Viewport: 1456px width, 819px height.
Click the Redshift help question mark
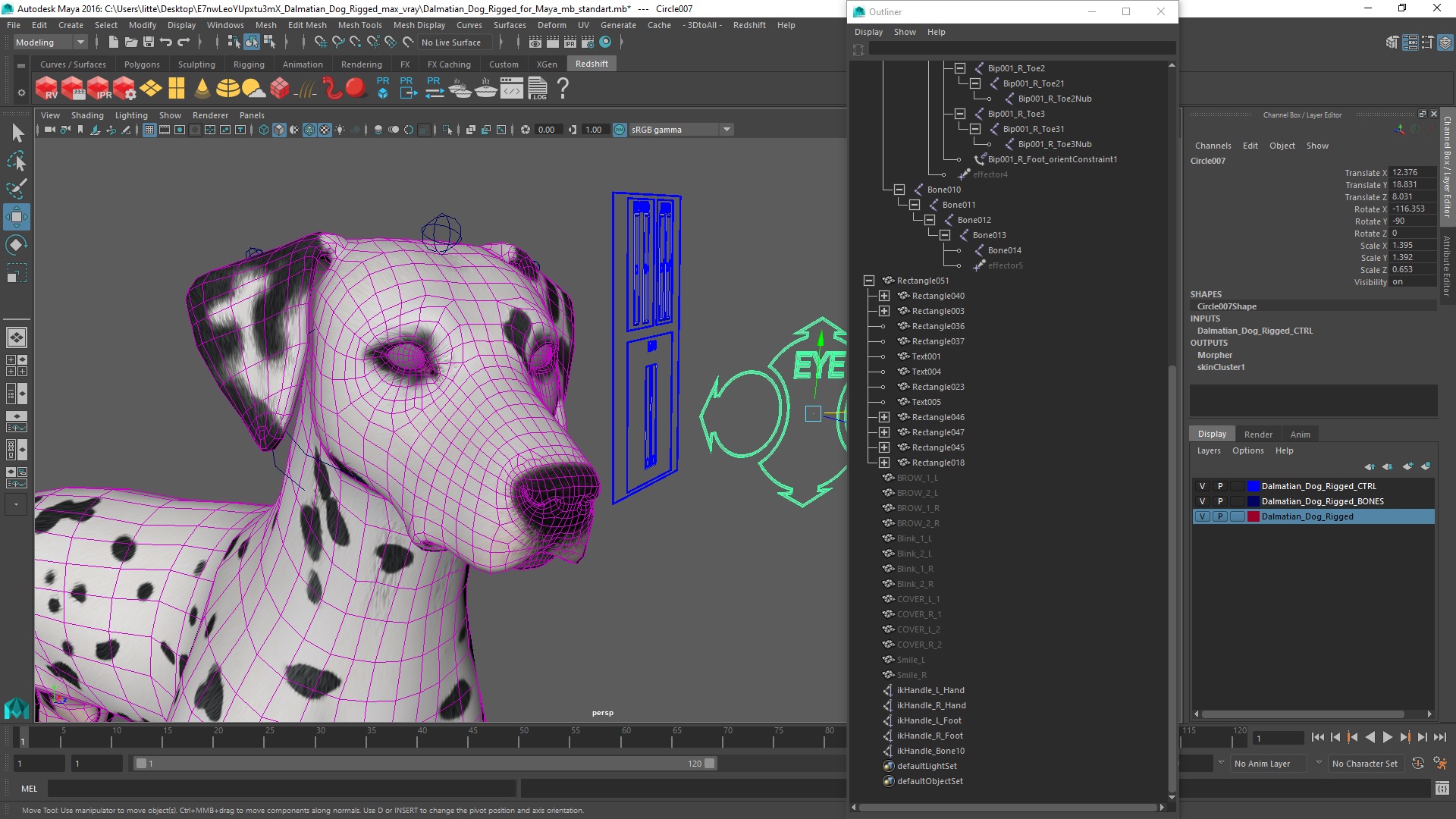[563, 89]
